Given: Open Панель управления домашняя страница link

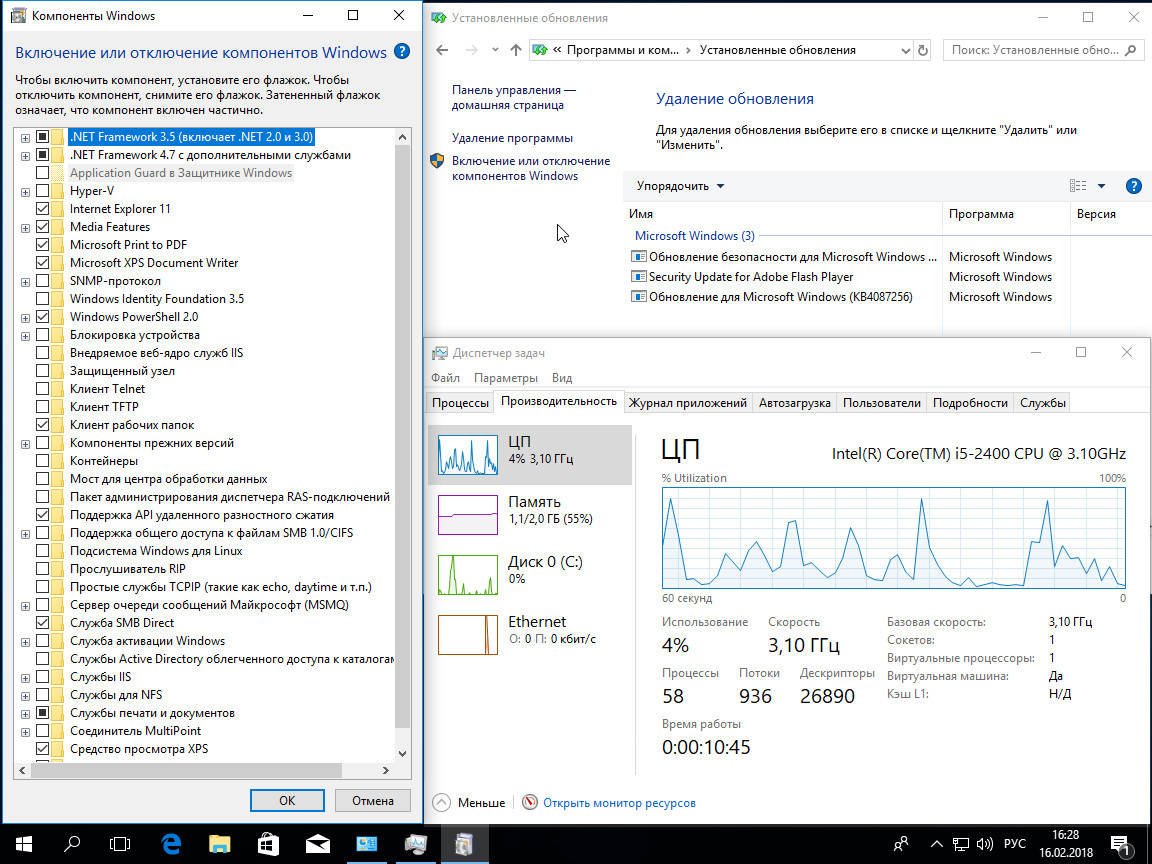Looking at the screenshot, I should point(514,97).
